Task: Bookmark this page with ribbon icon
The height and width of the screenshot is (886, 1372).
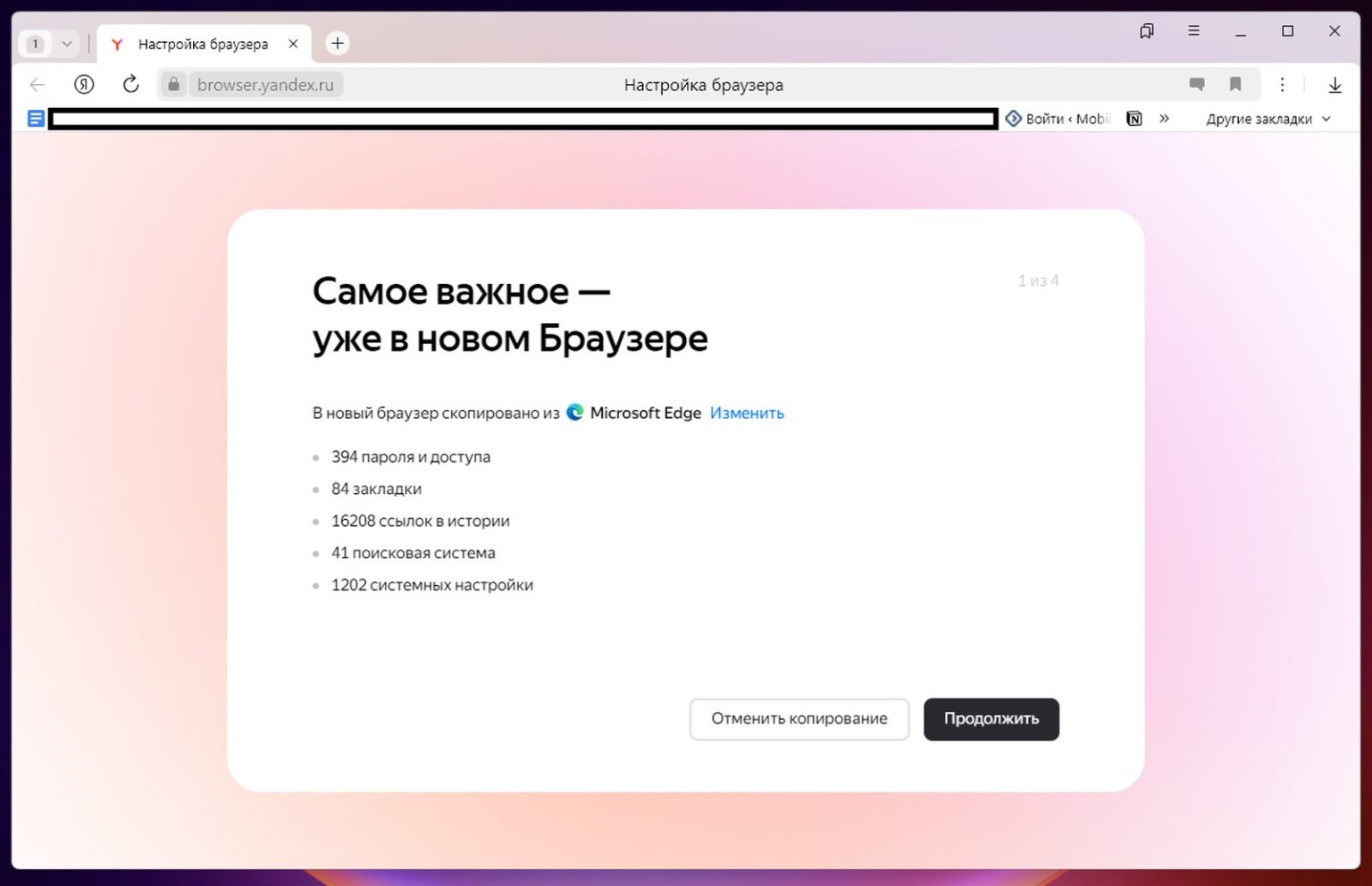Action: point(1235,85)
